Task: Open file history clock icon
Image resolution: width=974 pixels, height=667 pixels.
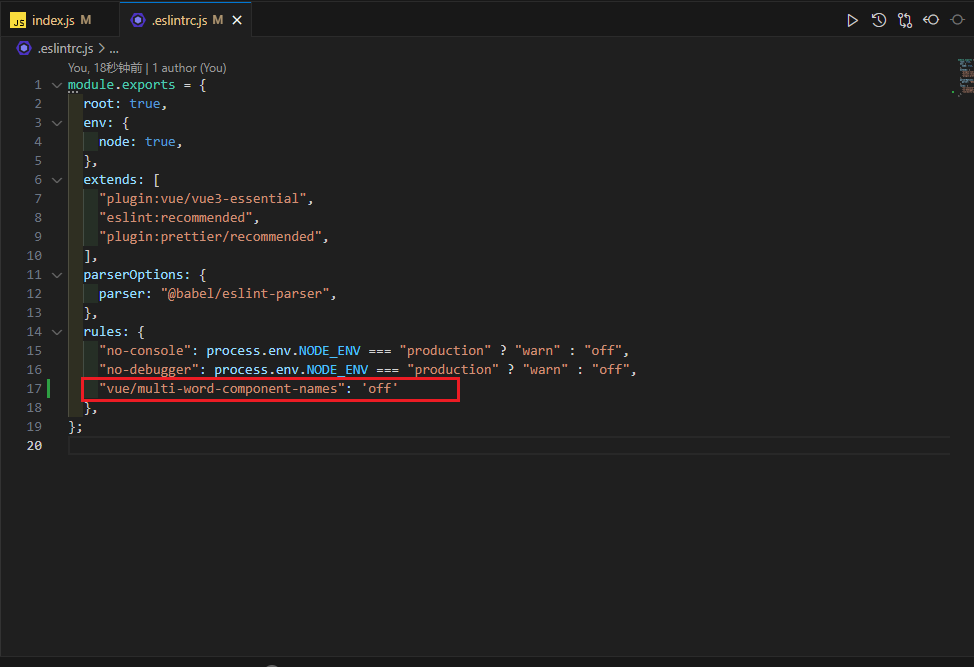Action: 878,20
